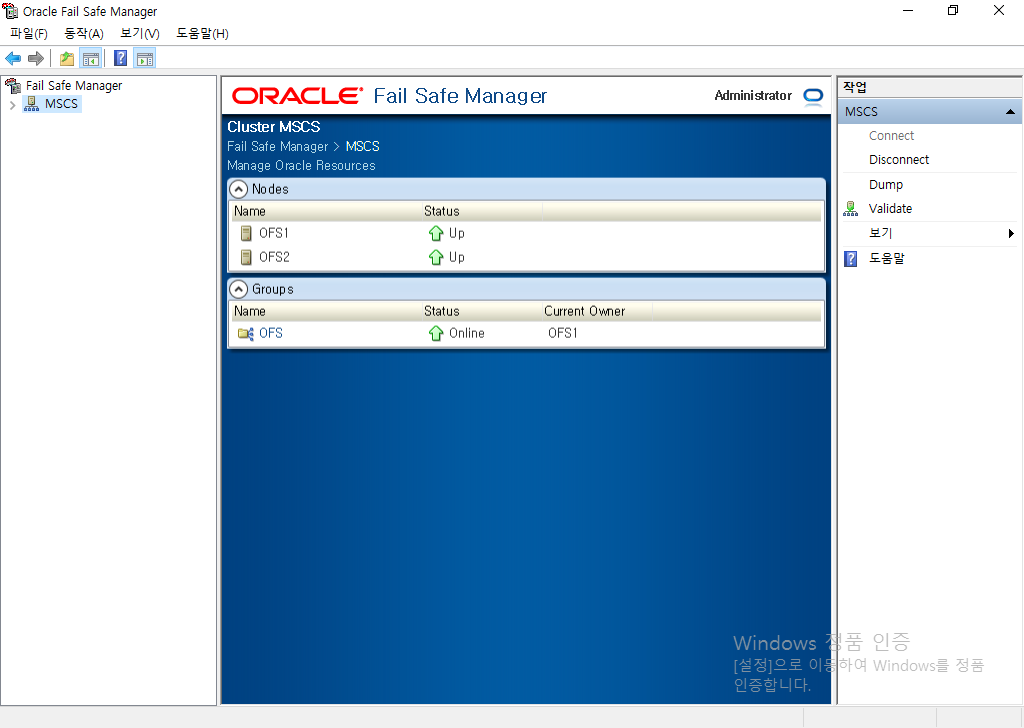The width and height of the screenshot is (1024, 728).
Task: Click the blue Help toolbar icon
Action: click(x=121, y=59)
